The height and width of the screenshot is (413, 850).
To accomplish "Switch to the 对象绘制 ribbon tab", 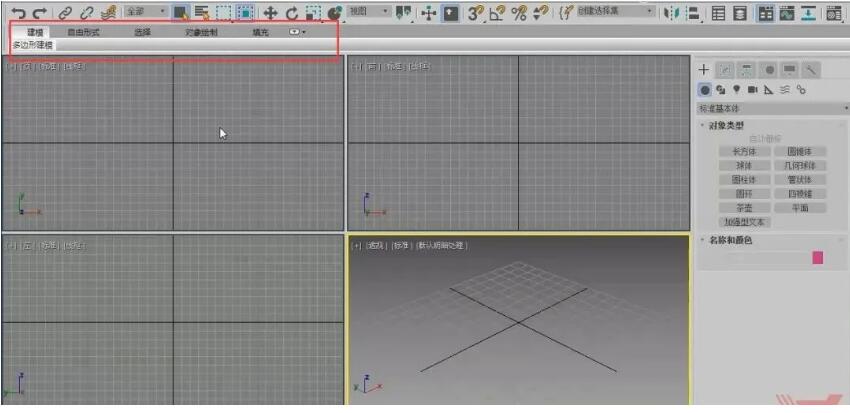I will click(201, 32).
